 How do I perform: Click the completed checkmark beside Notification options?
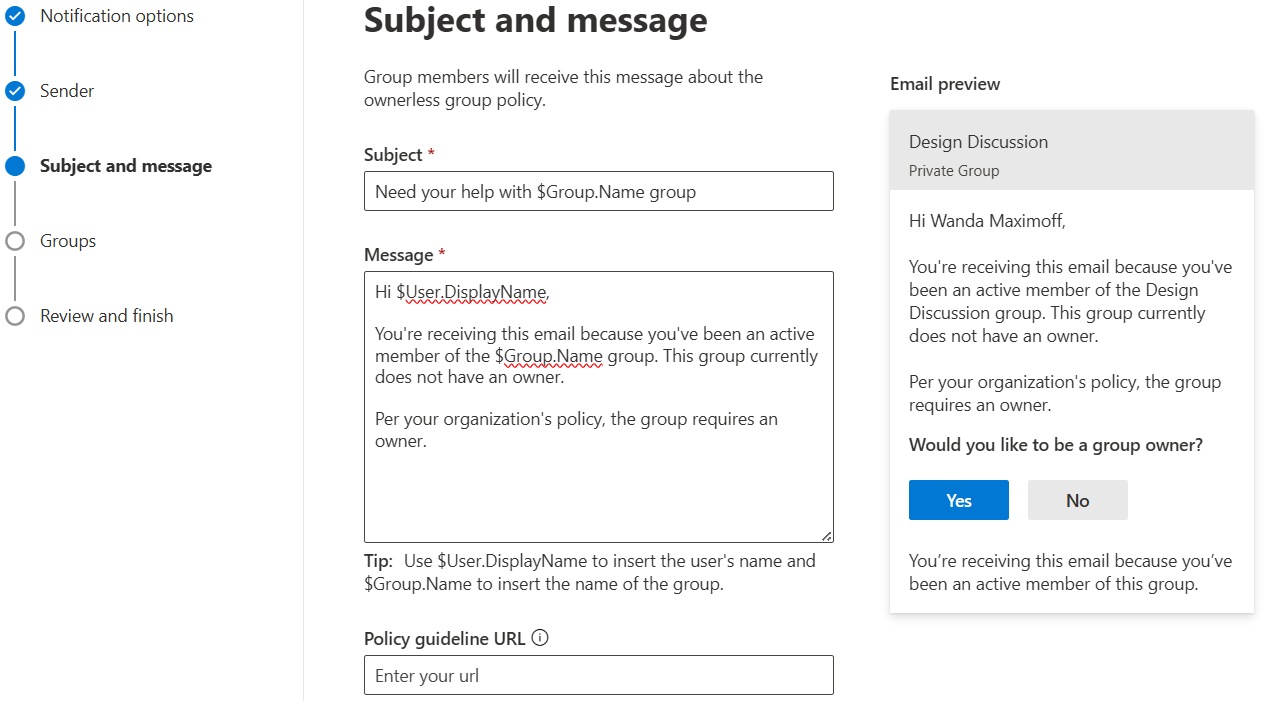point(15,15)
